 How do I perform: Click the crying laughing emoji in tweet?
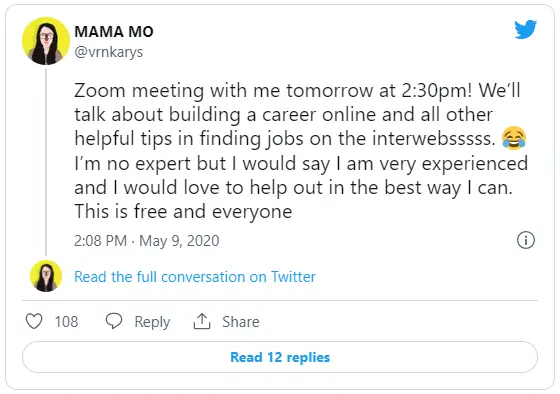[x=514, y=138]
